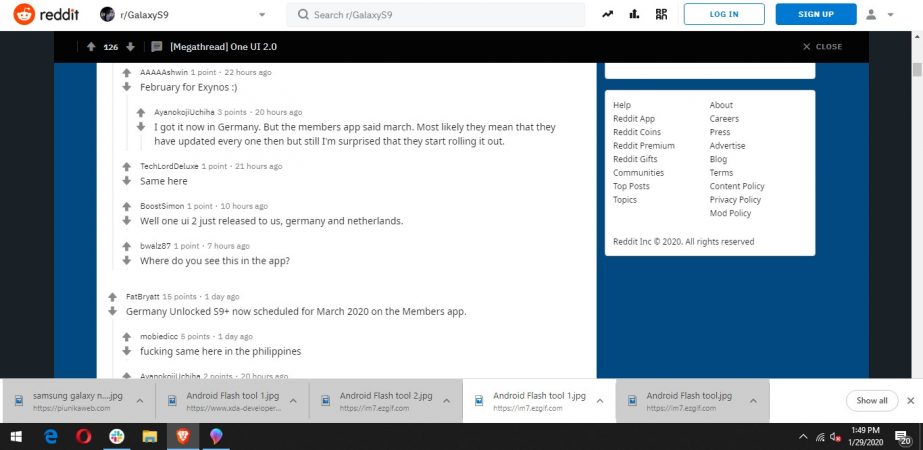
Task: Click the SIGN UP button
Action: (816, 14)
